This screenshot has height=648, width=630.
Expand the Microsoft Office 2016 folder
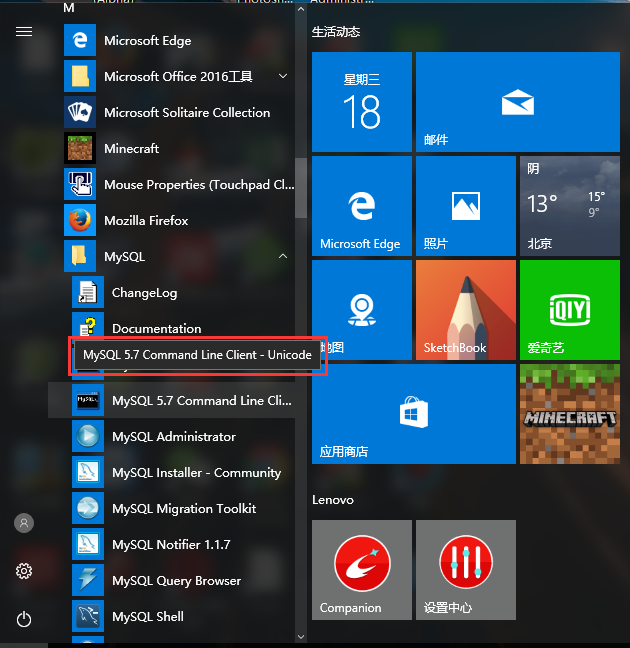283,77
